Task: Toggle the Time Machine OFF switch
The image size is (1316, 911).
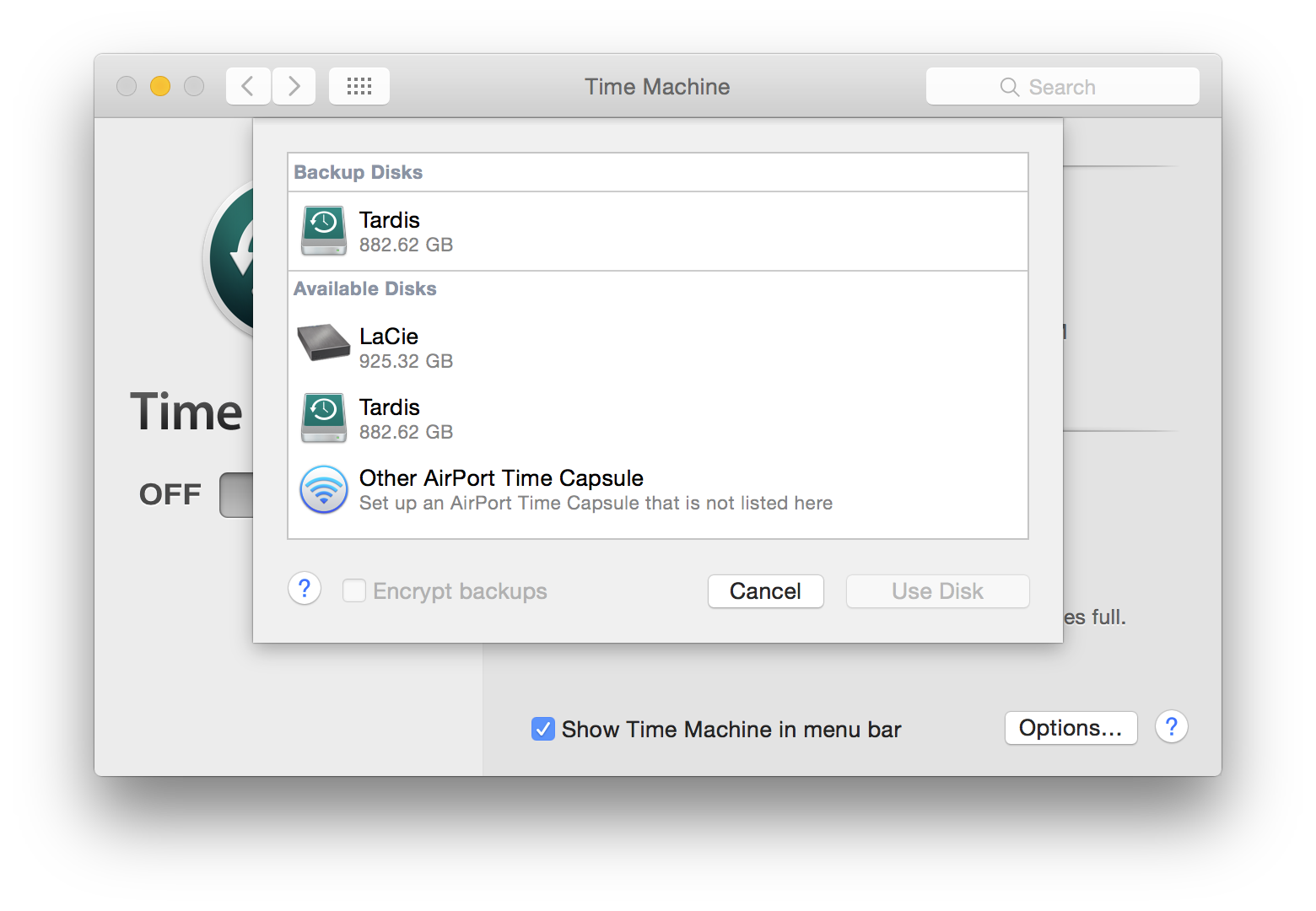Action: point(236,495)
